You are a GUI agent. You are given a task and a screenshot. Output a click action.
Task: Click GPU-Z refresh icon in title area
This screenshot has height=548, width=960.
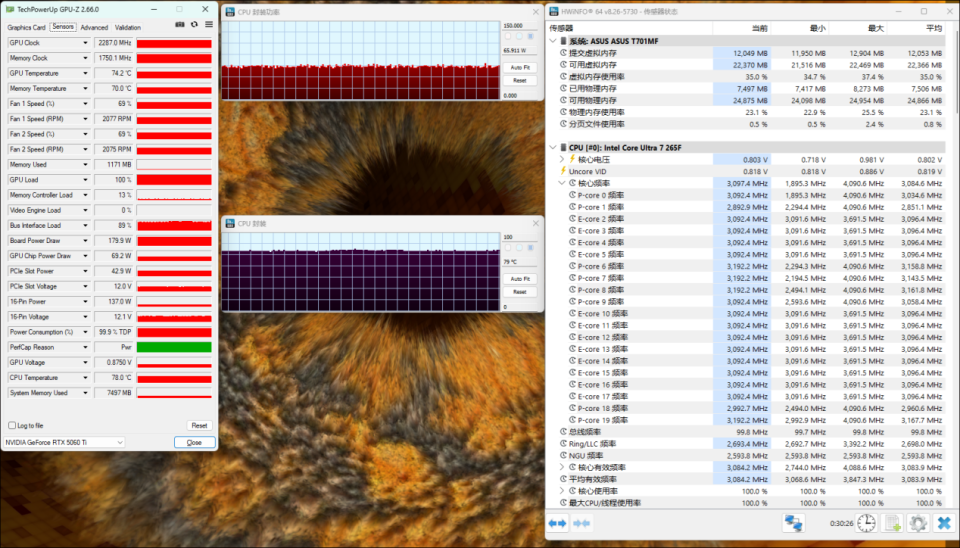193,24
